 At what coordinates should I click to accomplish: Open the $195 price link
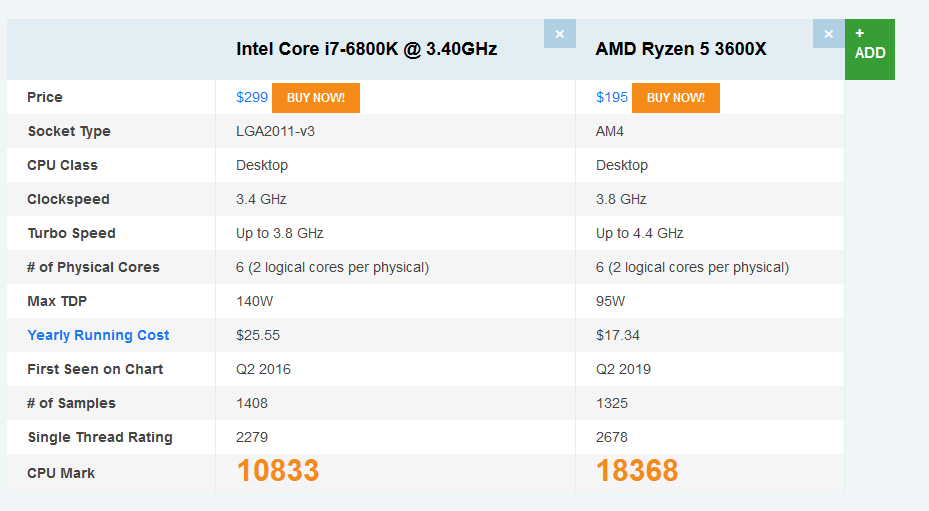[x=612, y=97]
